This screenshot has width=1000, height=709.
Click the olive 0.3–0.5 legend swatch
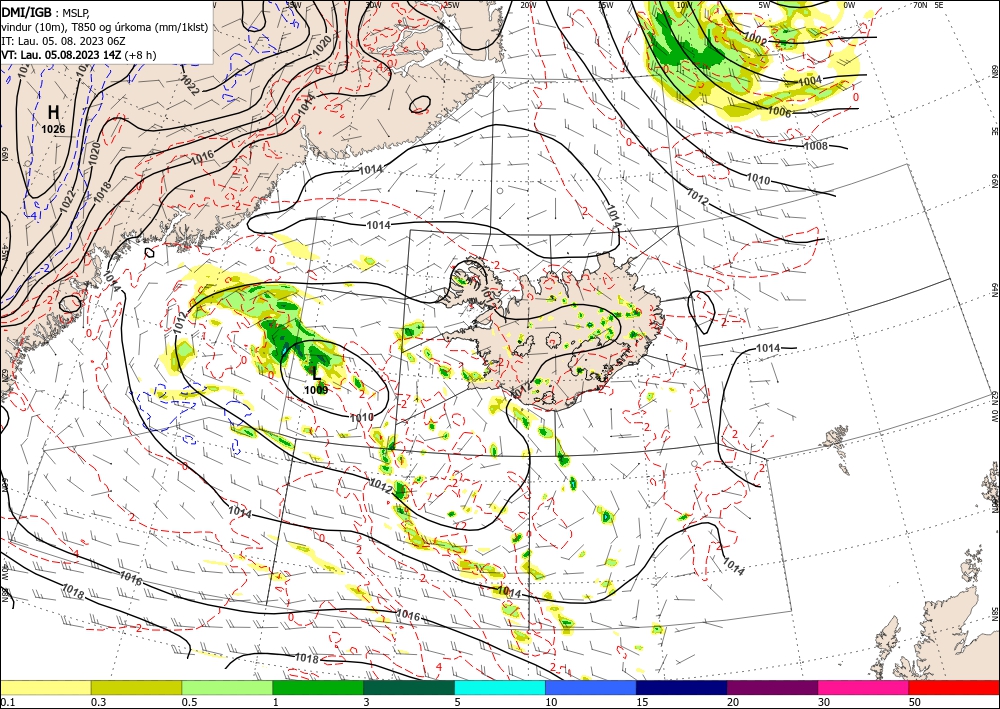[136, 687]
